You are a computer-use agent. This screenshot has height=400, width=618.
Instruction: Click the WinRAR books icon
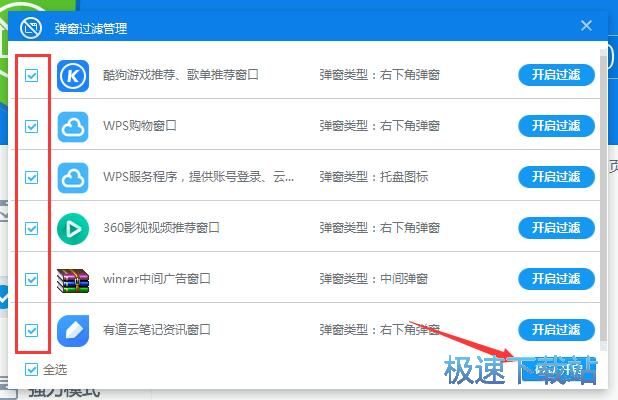(x=73, y=279)
